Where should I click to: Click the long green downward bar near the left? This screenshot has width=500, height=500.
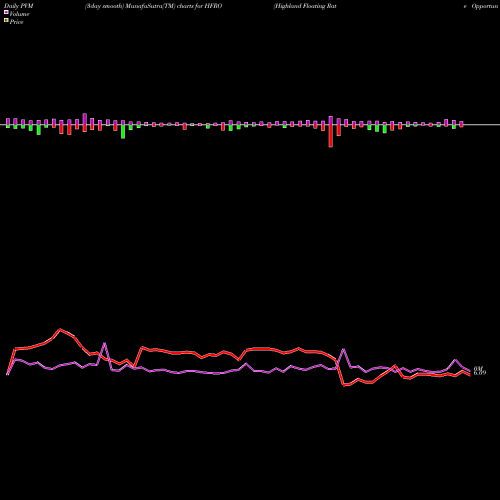pos(123,132)
